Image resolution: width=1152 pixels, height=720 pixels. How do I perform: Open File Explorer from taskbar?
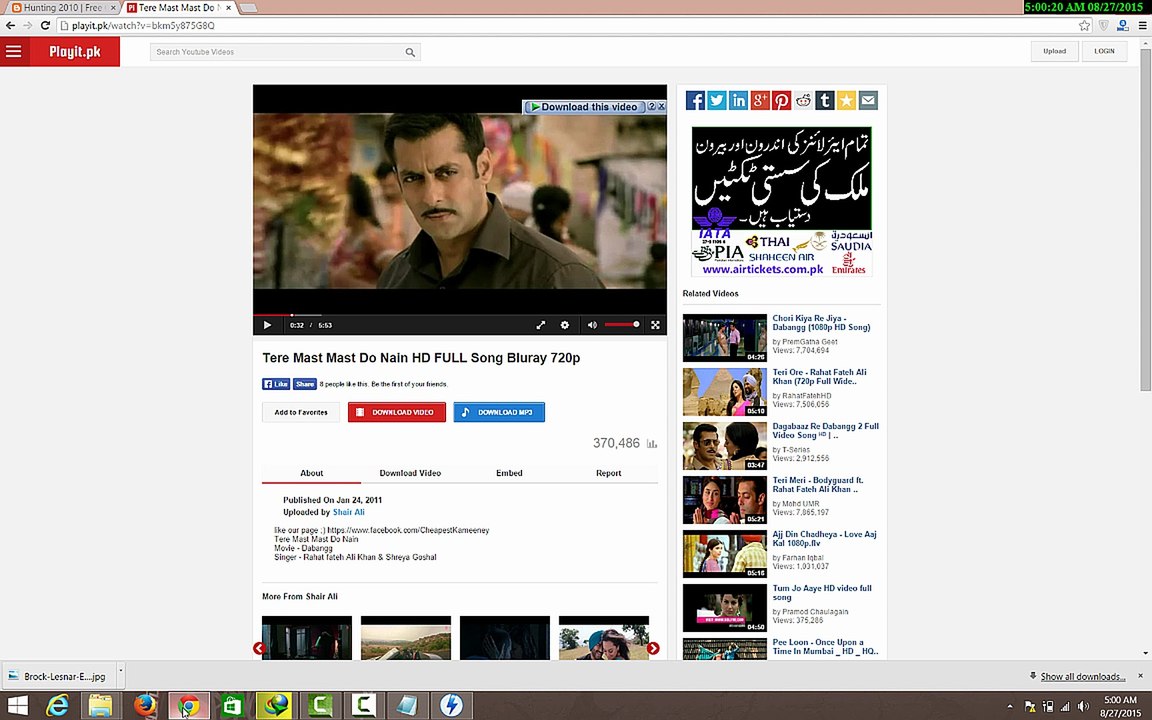click(x=101, y=706)
